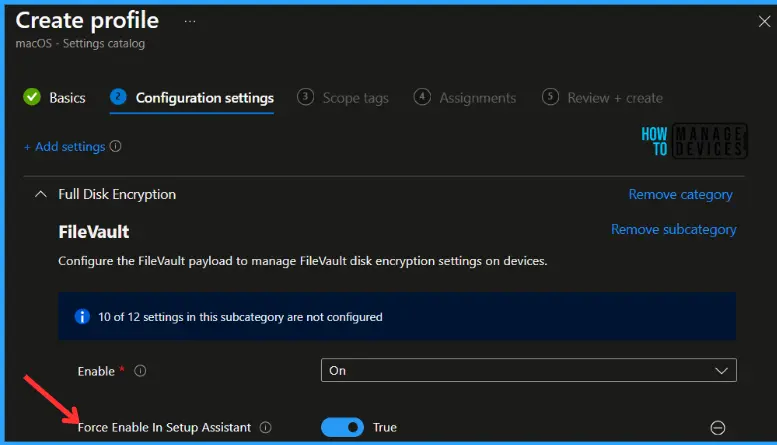777x445 pixels.
Task: Click the blue info icon in the settings banner
Action: click(82, 316)
